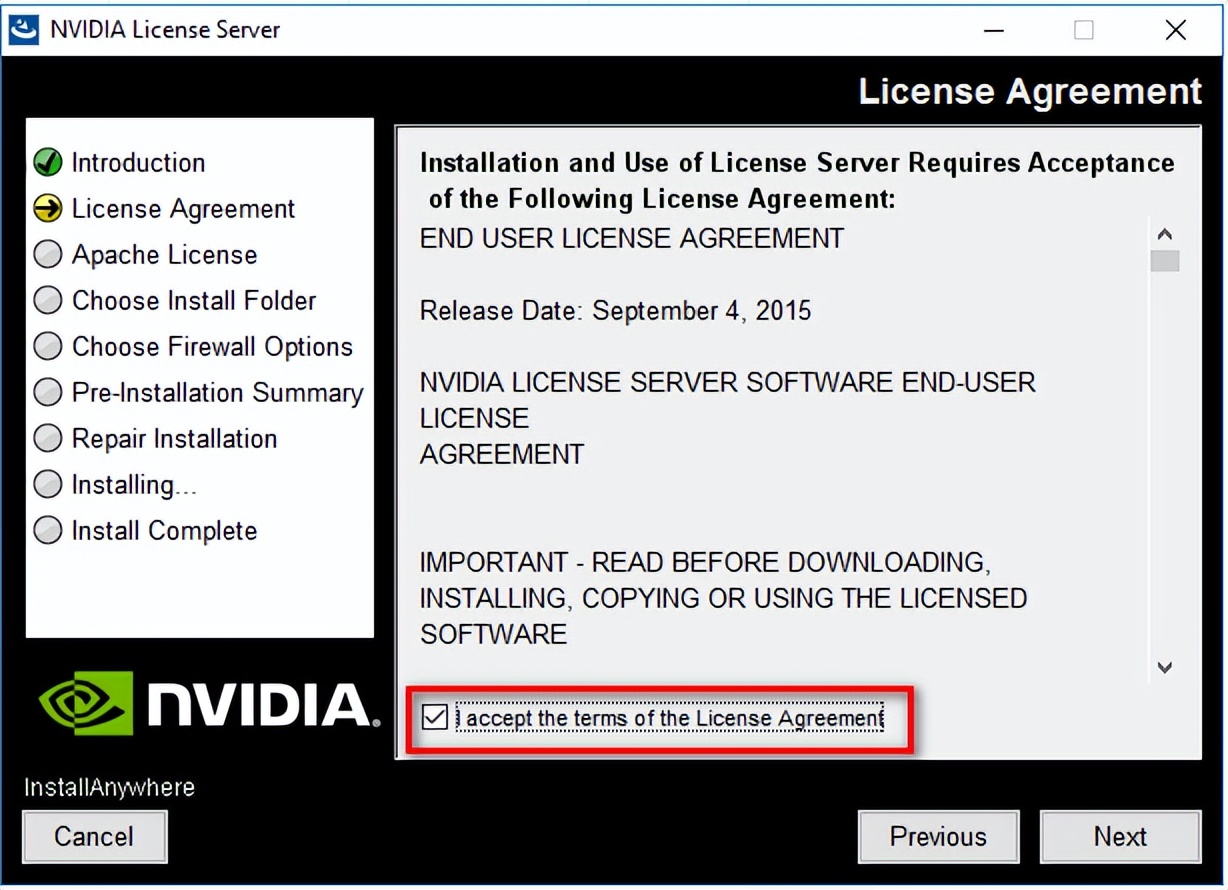Select the Choose Firewall Options step label
1228x890 pixels.
pos(212,346)
